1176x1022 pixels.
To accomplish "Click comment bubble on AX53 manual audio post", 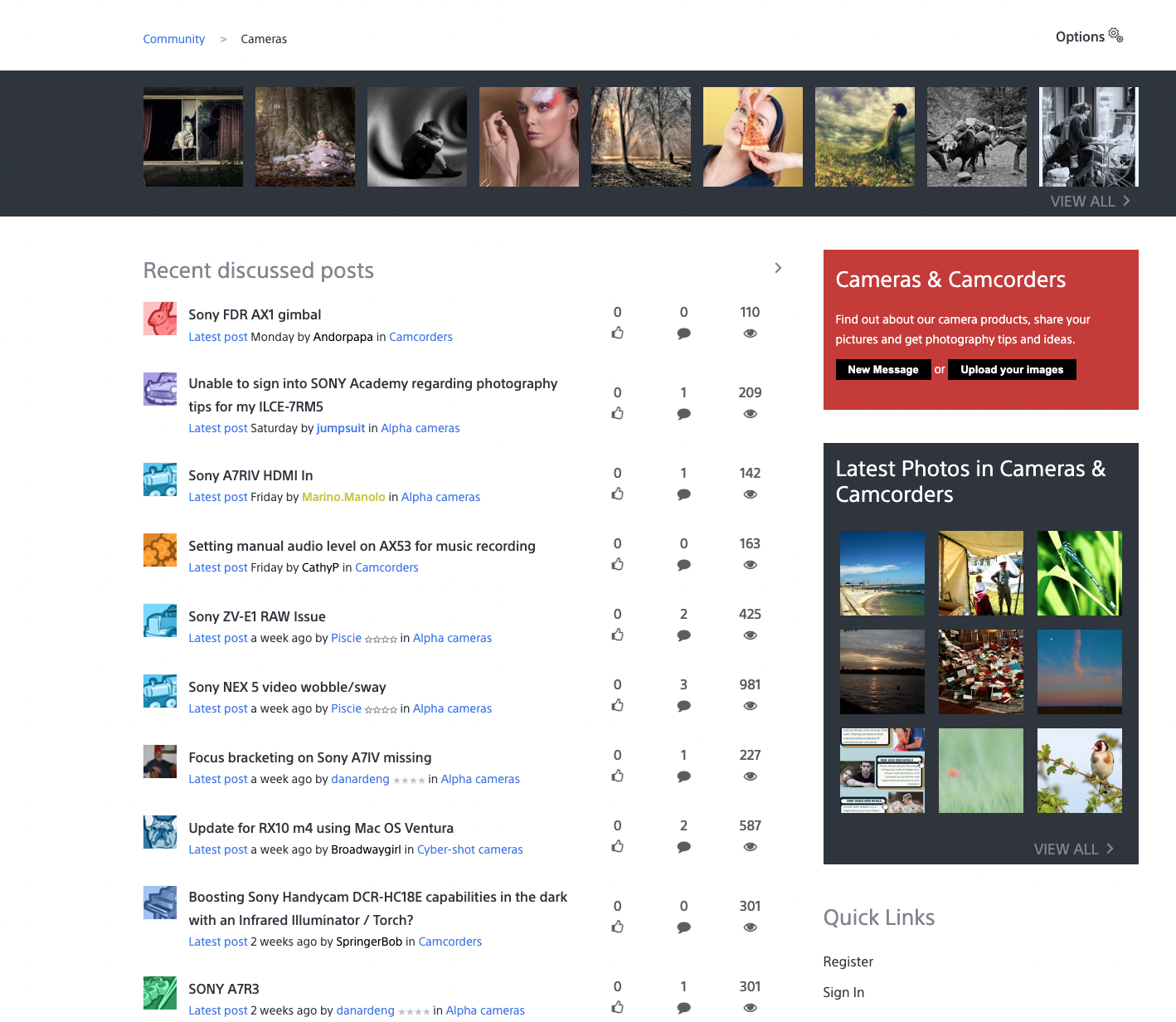I will coord(684,565).
